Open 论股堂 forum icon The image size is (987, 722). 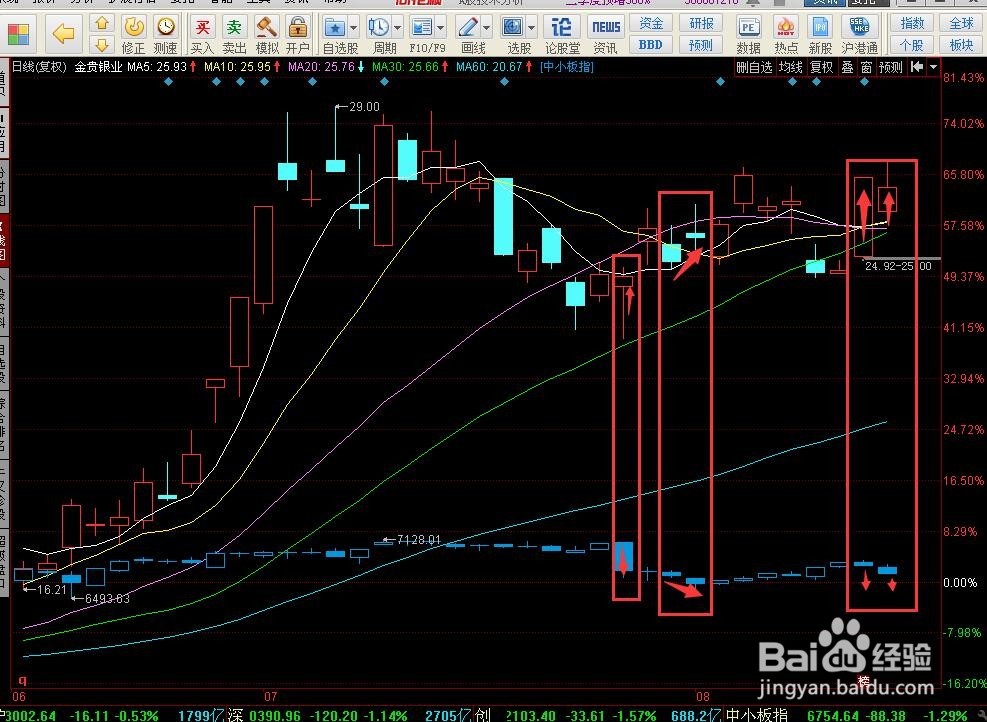(562, 35)
